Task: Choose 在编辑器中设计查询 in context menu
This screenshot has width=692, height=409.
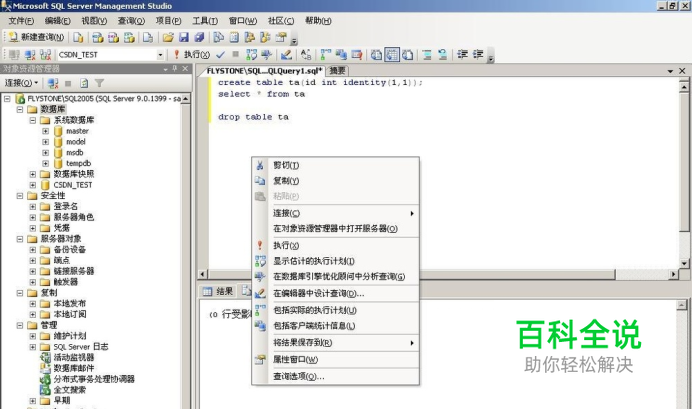Action: [x=335, y=293]
